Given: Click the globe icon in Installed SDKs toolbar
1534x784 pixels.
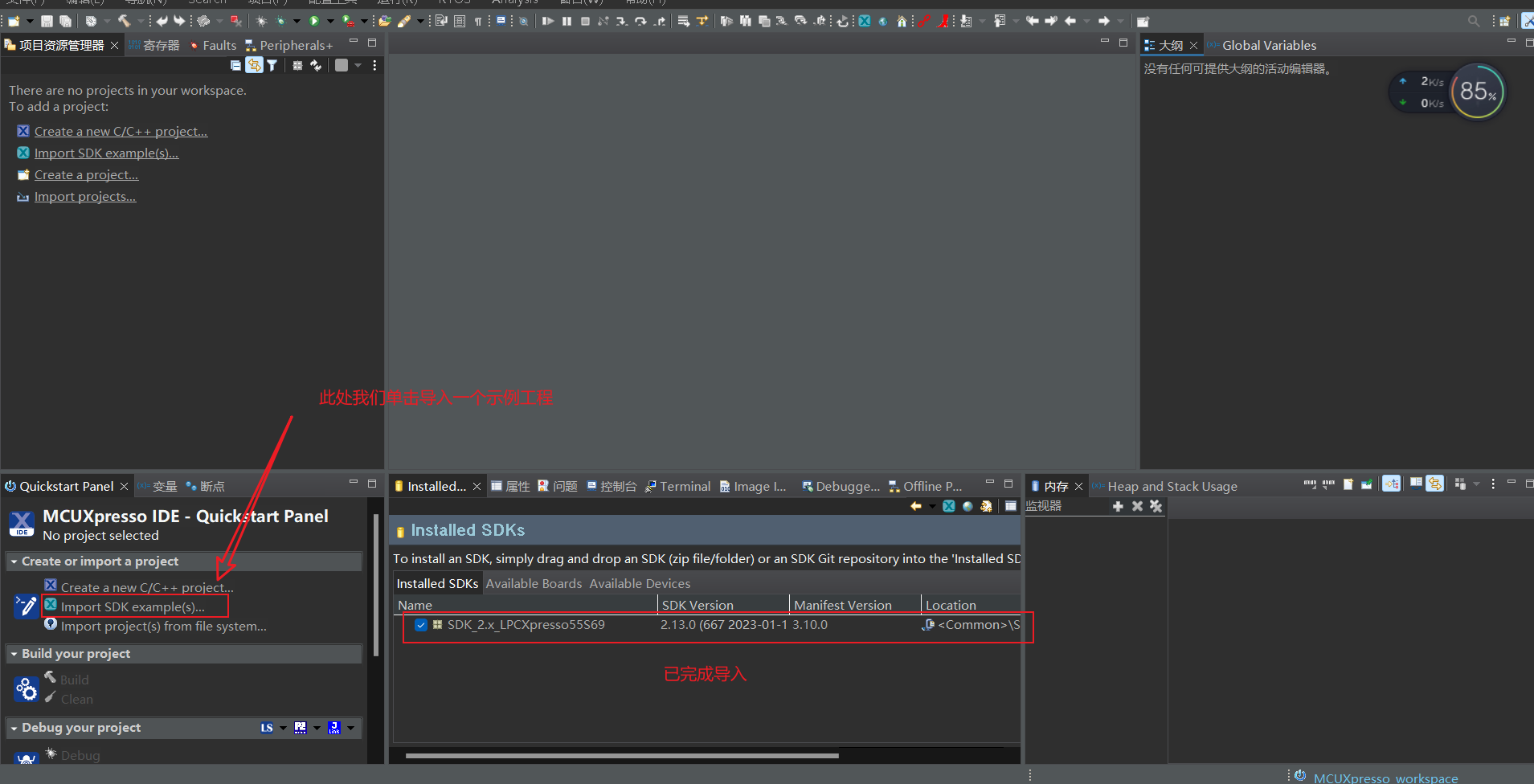Looking at the screenshot, I should click(967, 506).
